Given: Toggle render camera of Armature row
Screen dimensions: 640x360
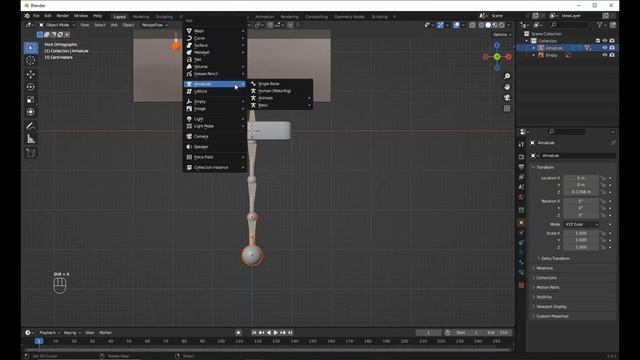Looking at the screenshot, I should point(612,48).
